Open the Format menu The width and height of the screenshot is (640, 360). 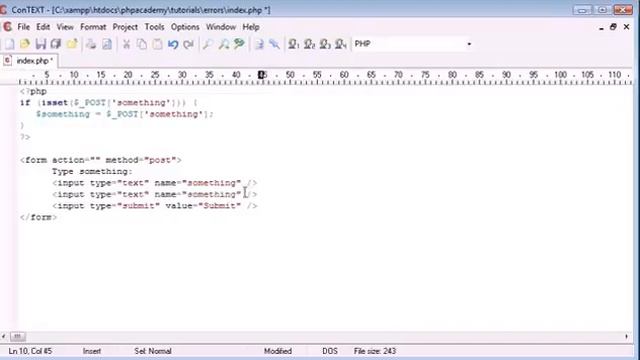(x=93, y=27)
